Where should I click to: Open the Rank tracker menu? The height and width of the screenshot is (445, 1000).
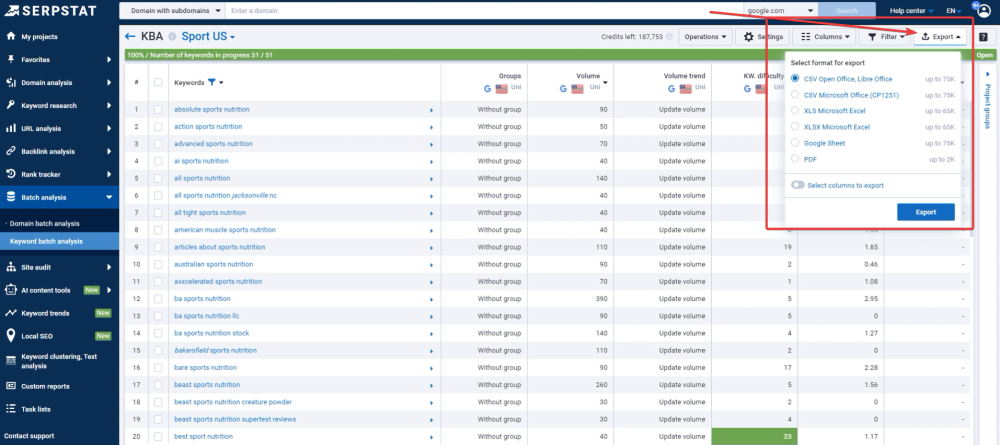tap(59, 174)
